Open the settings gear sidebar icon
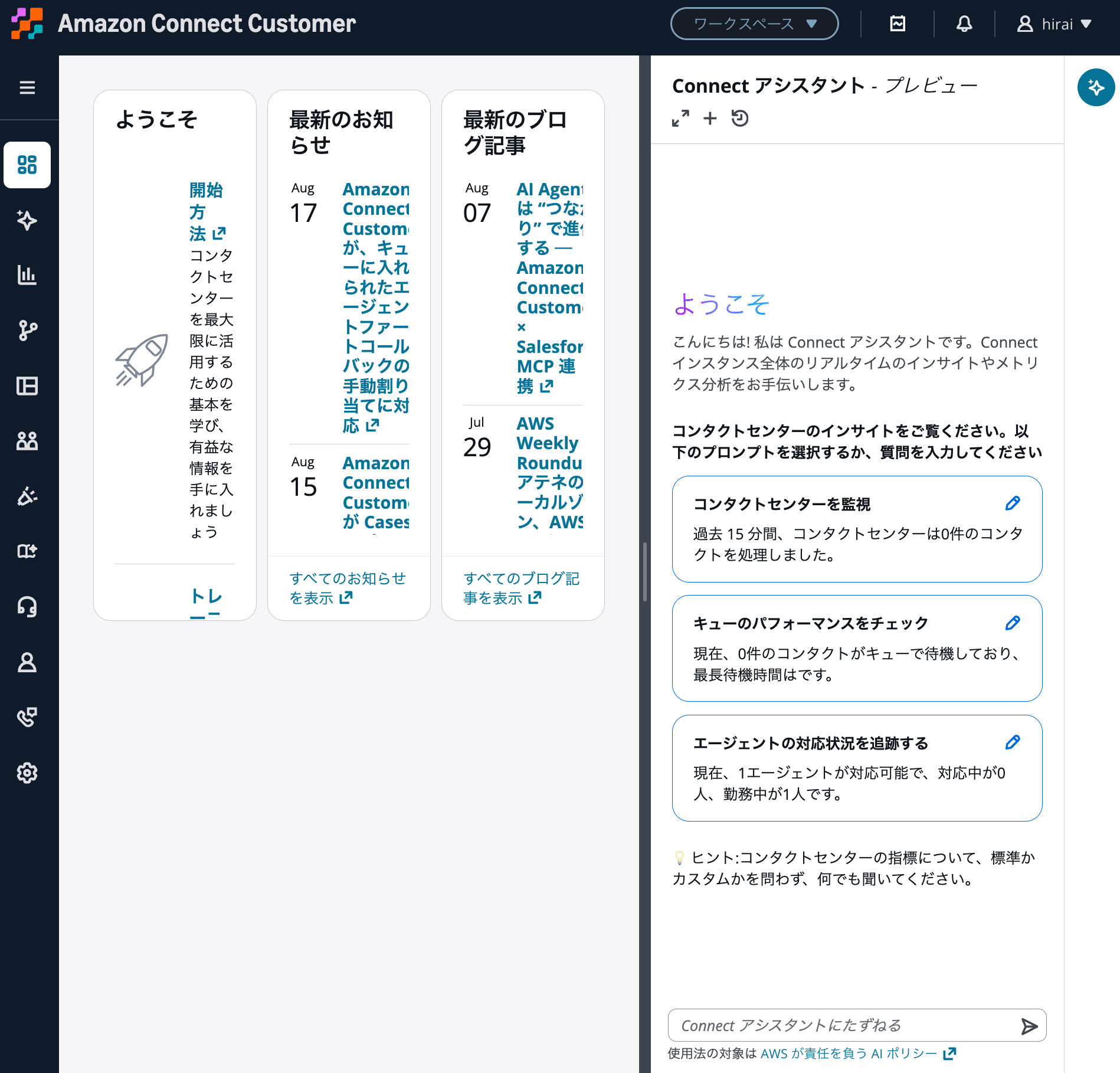The width and height of the screenshot is (1120, 1073). pos(27,773)
